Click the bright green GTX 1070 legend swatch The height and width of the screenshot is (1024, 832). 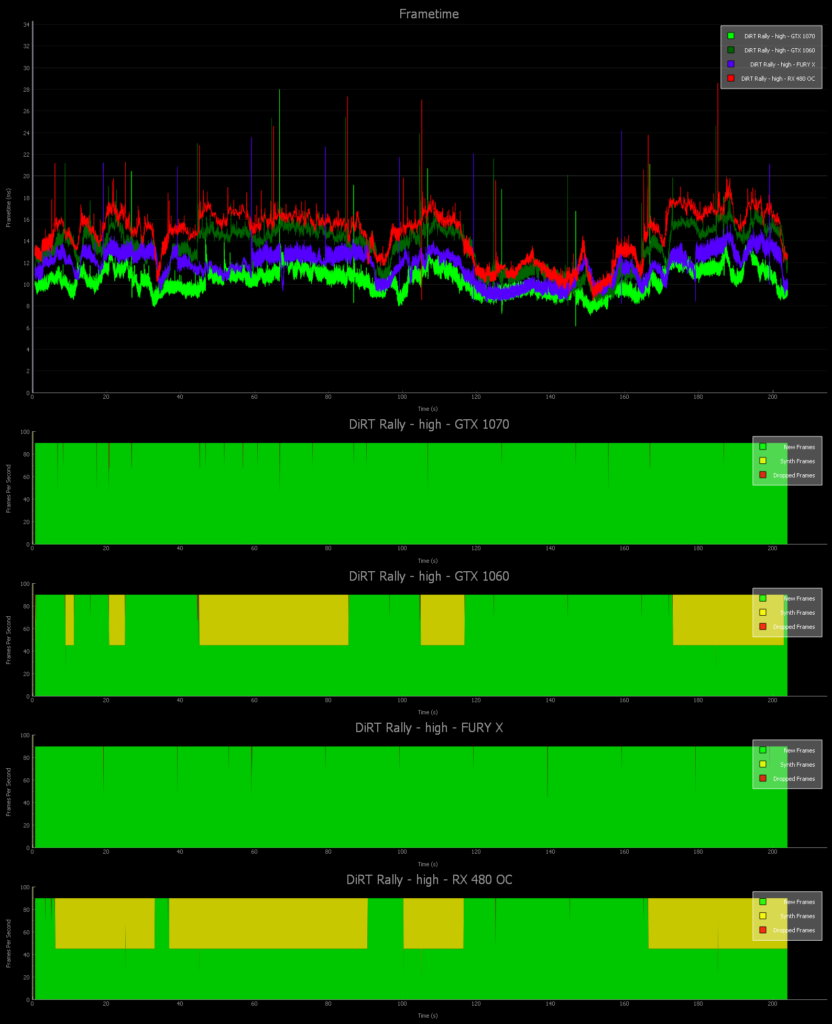(x=731, y=36)
